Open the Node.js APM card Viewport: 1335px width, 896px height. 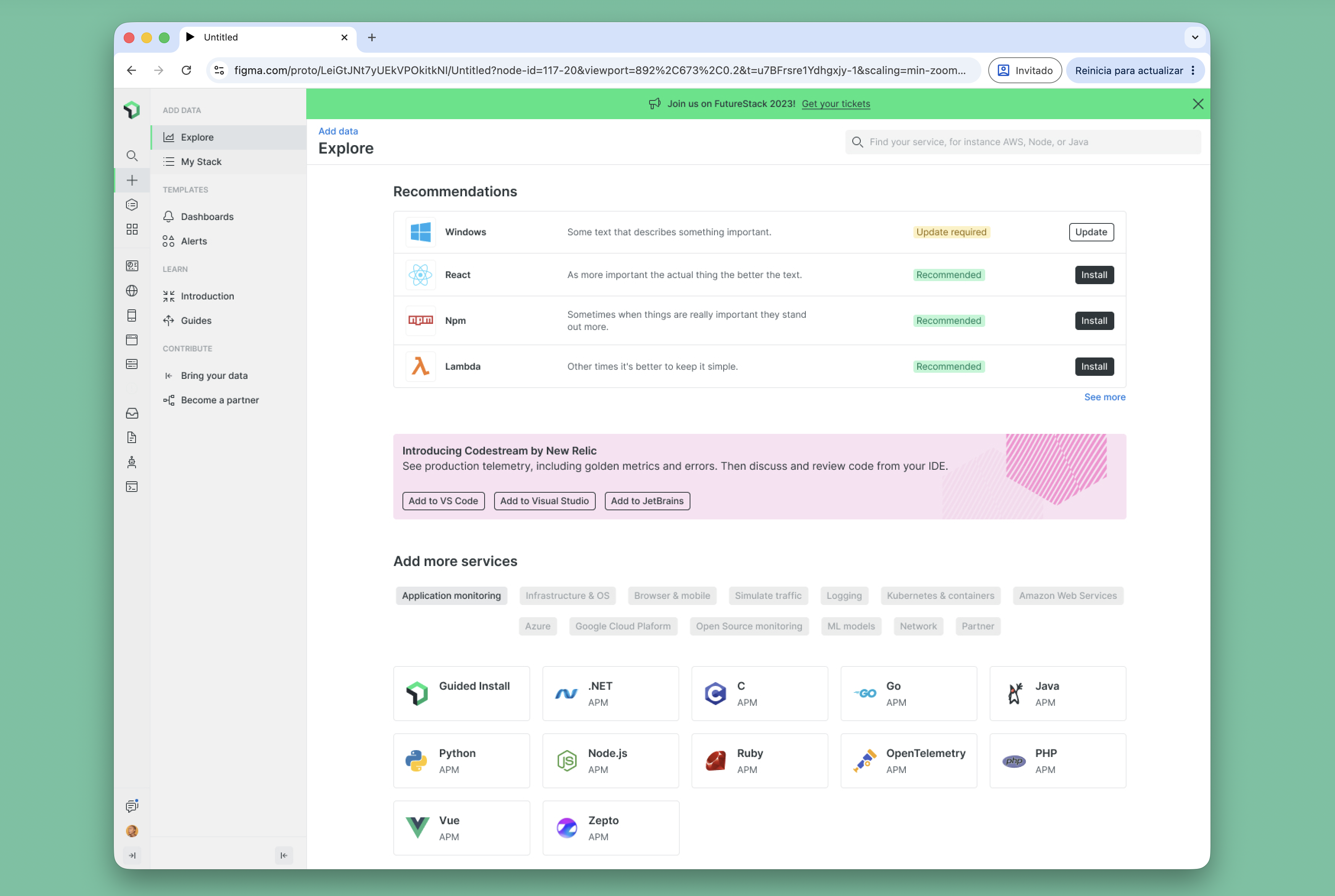pos(611,760)
